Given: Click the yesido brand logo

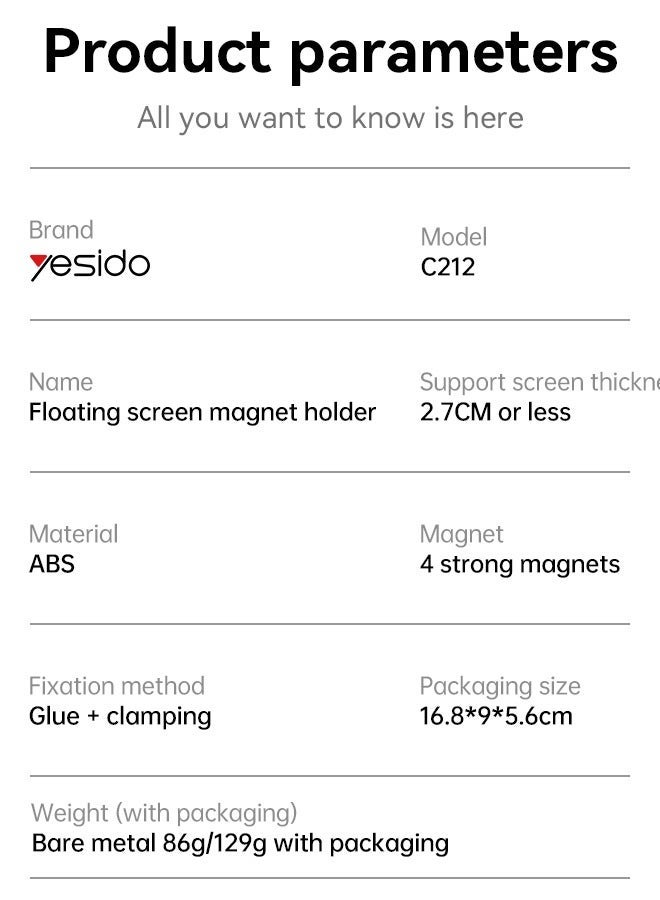Looking at the screenshot, I should tap(90, 266).
